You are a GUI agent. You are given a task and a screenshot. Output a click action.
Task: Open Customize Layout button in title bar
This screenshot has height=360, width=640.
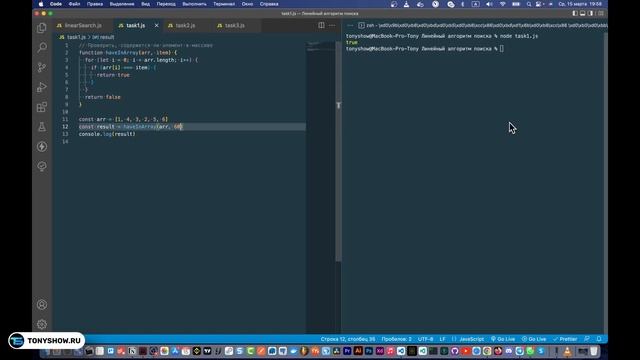tap(600, 13)
